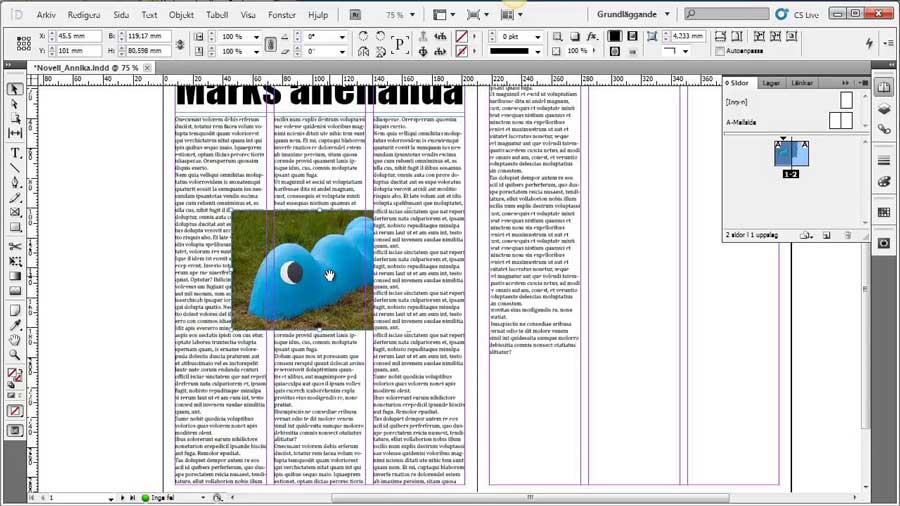Click the effects fx icon
The image size is (900, 506).
point(592,36)
